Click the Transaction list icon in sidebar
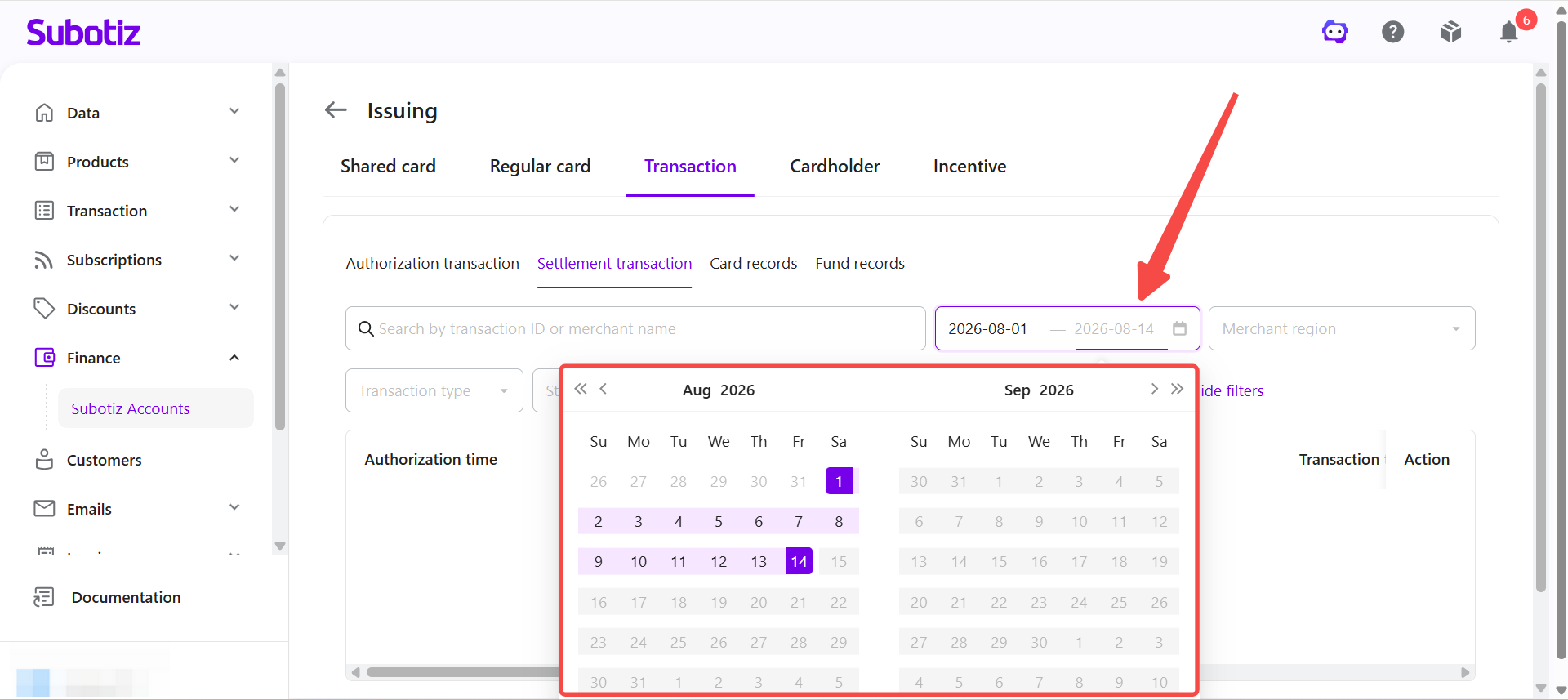1568x700 pixels. point(44,211)
